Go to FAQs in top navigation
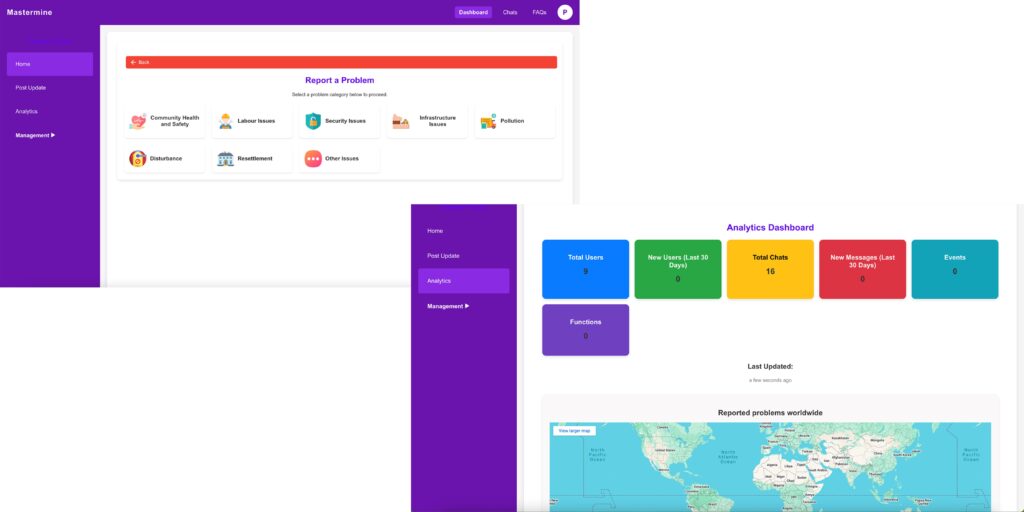 539,12
